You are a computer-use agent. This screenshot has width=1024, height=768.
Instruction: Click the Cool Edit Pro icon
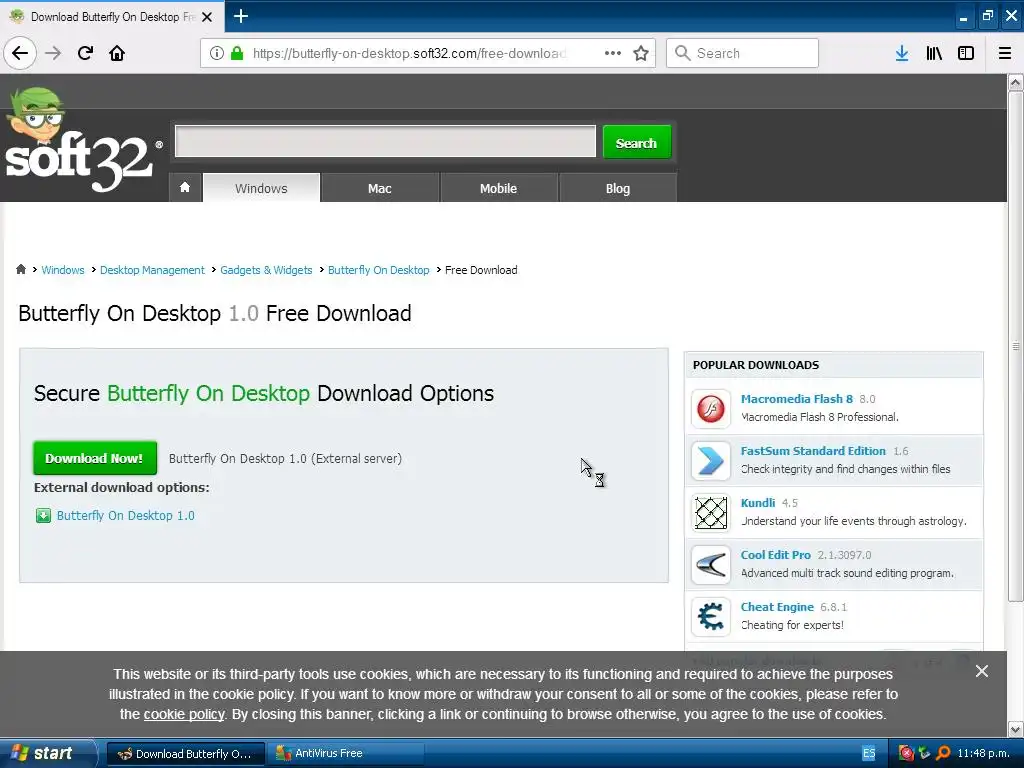(711, 564)
